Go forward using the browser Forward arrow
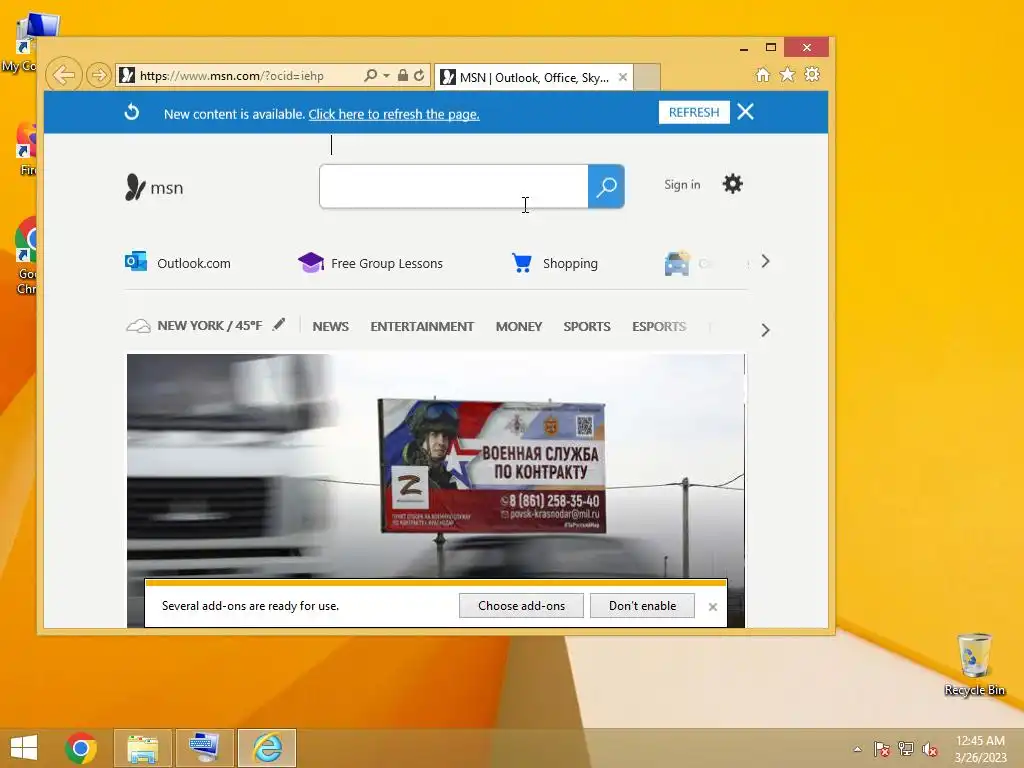 tap(99, 75)
